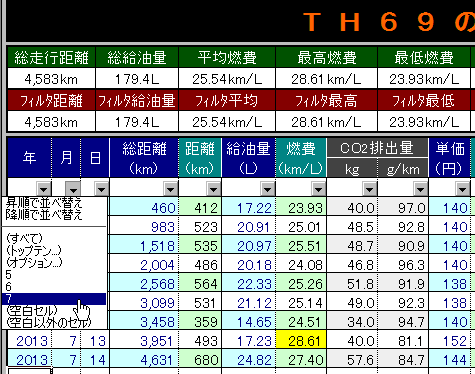Open the g/km filter dropdown
Image resolution: width=475 pixels, height=374 pixels.
420,189
